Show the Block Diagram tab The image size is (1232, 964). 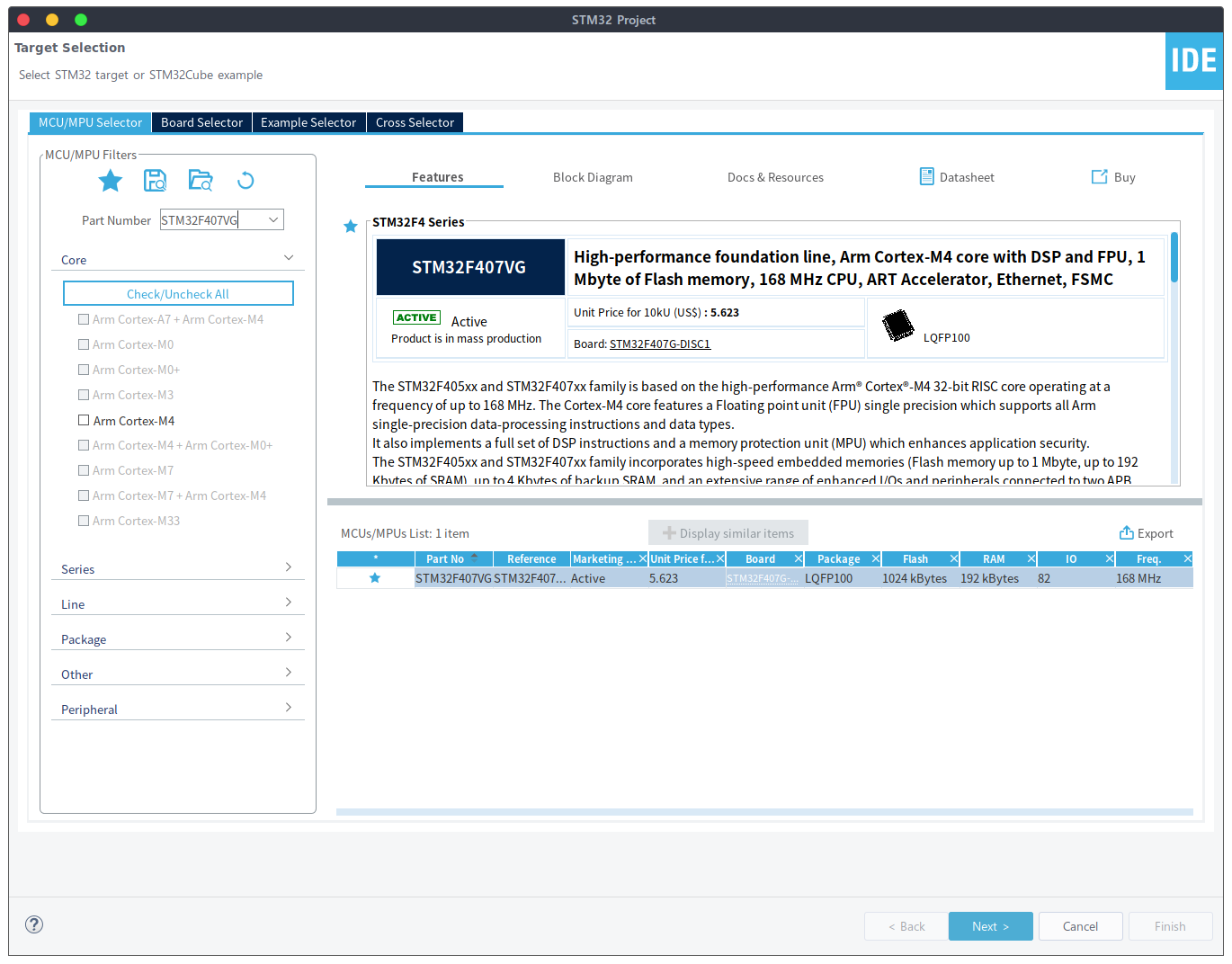tap(593, 177)
